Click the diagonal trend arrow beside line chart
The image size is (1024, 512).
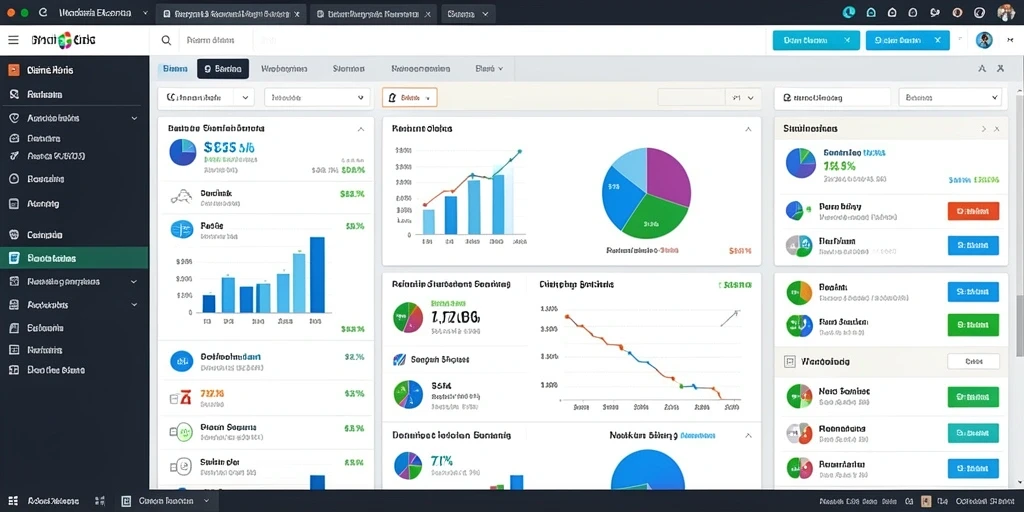click(729, 317)
